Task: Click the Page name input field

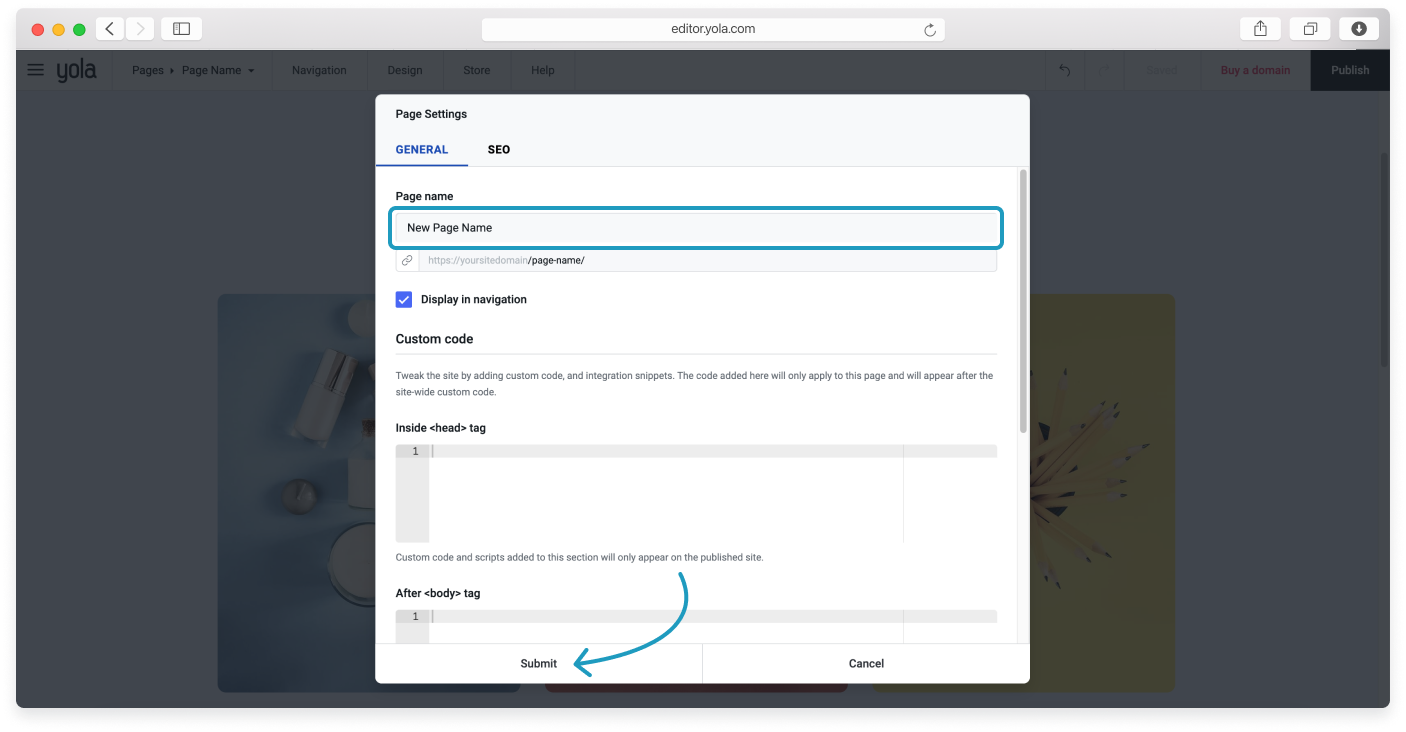Action: tap(696, 228)
